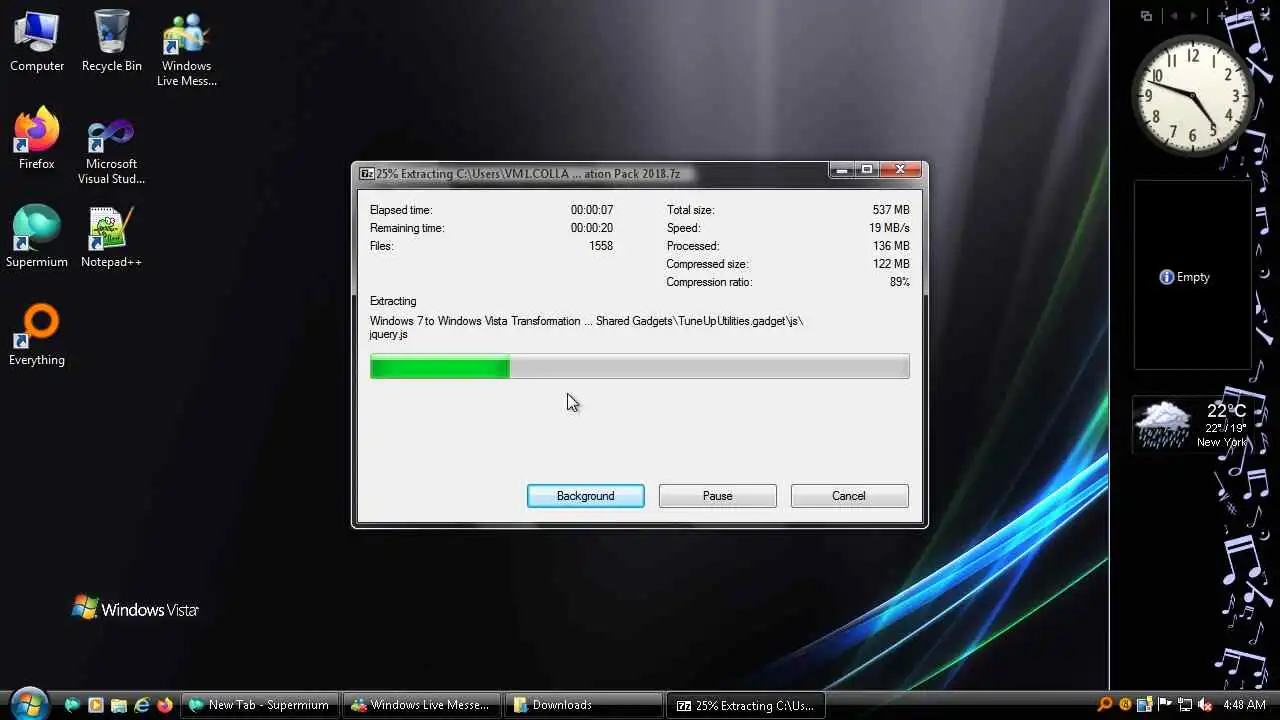Click the Files count 1558
This screenshot has width=1280, height=720.
coord(601,246)
